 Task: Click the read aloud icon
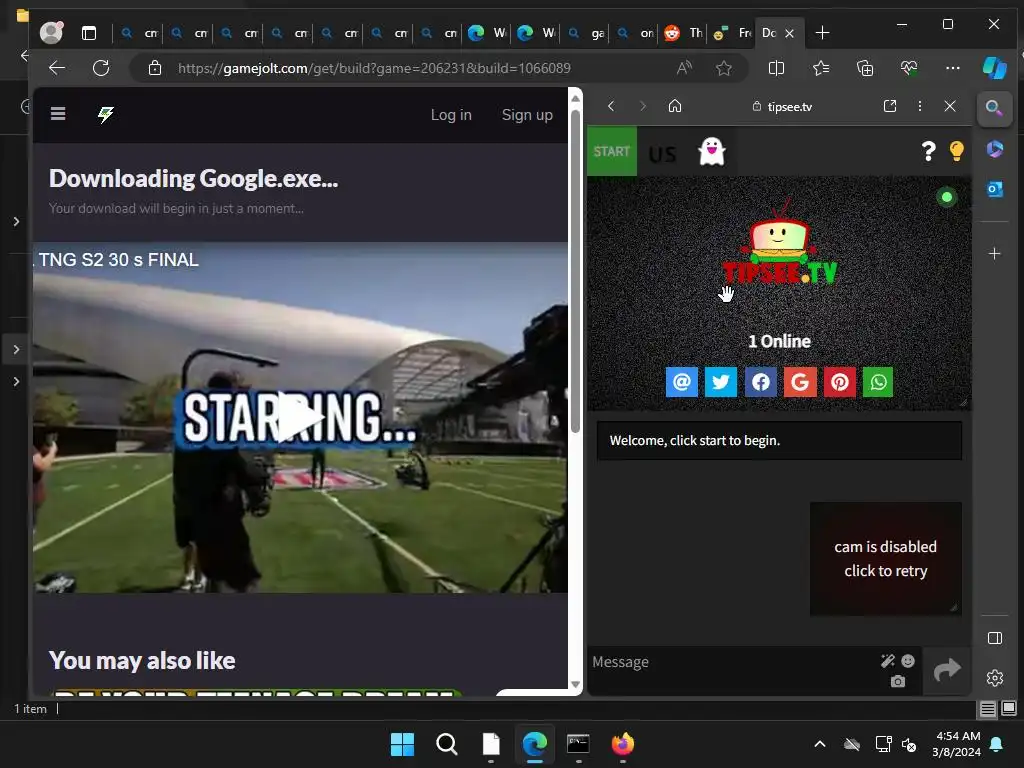[684, 68]
